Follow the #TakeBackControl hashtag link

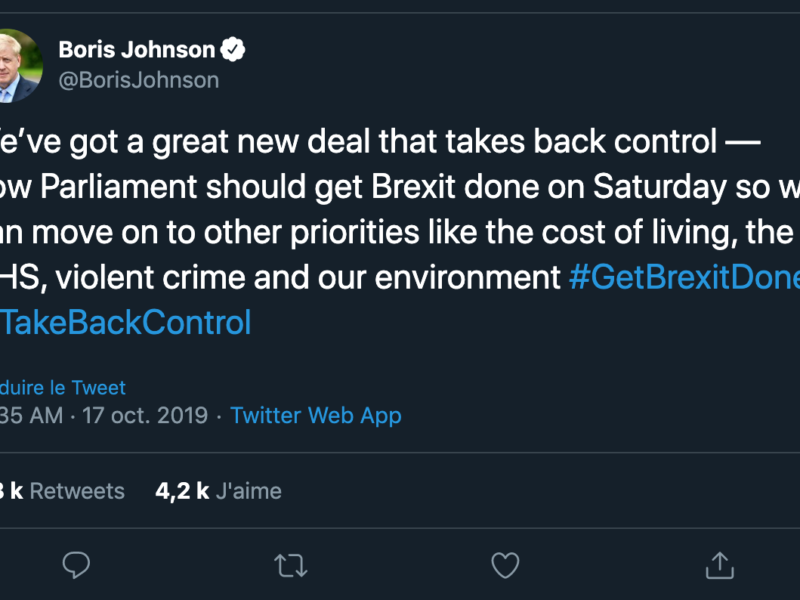[126, 323]
